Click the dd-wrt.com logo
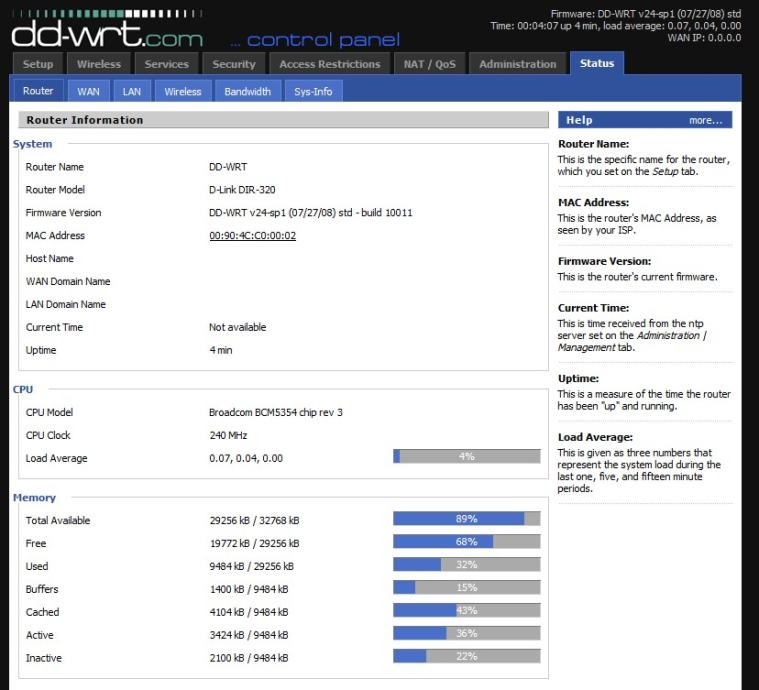Screen dimensions: 759x690 [106, 34]
